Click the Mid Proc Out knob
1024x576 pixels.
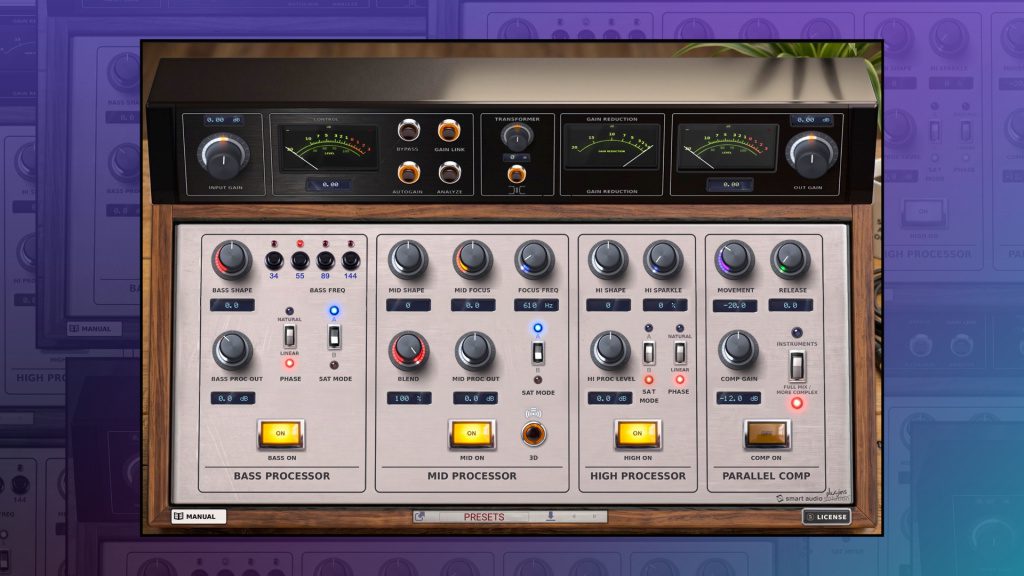(475, 351)
